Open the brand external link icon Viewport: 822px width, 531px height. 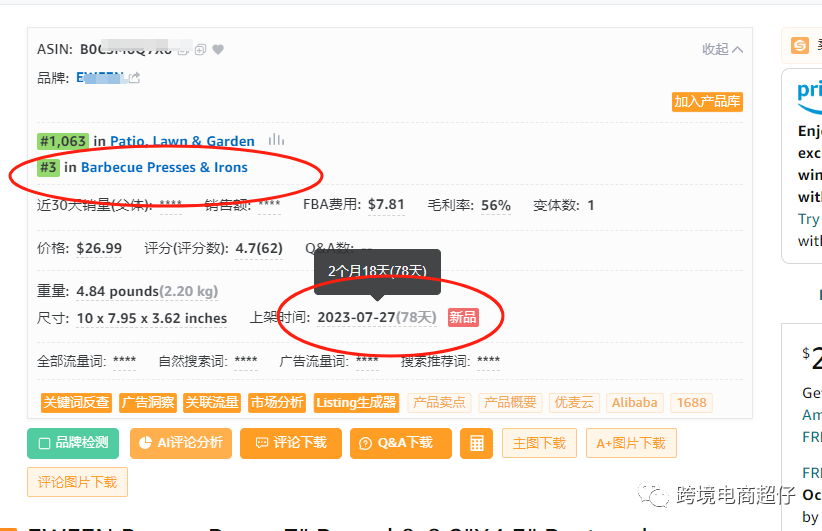click(x=135, y=78)
